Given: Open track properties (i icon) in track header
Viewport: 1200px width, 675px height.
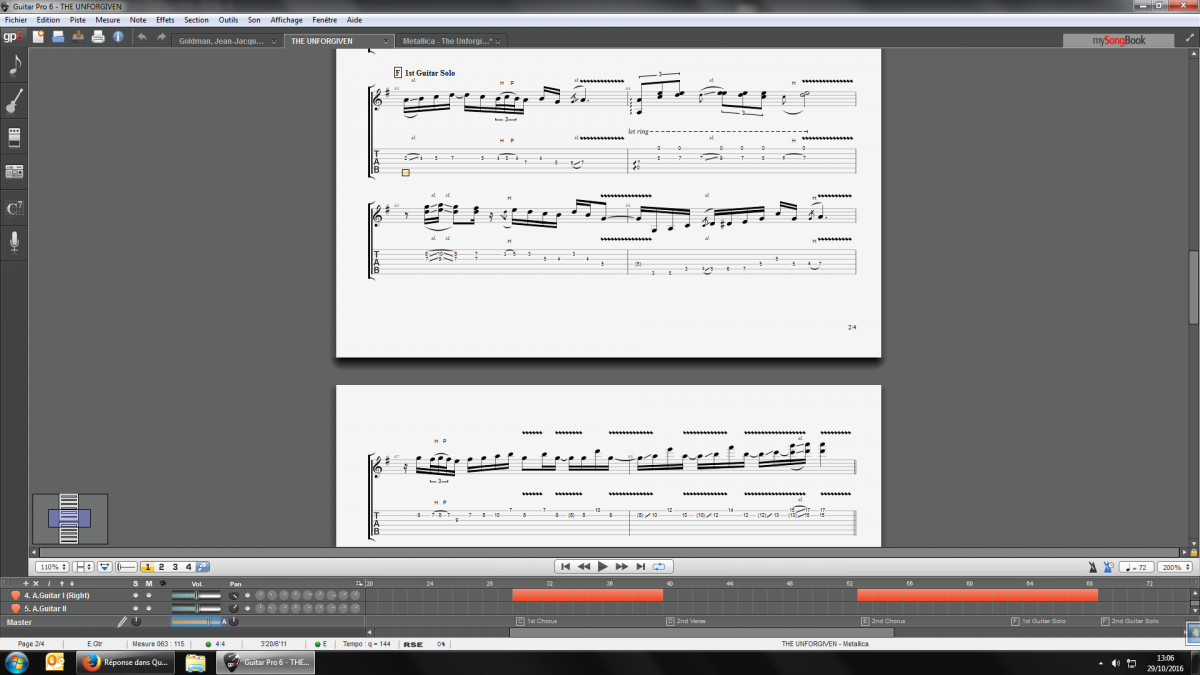Looking at the screenshot, I should [x=49, y=583].
